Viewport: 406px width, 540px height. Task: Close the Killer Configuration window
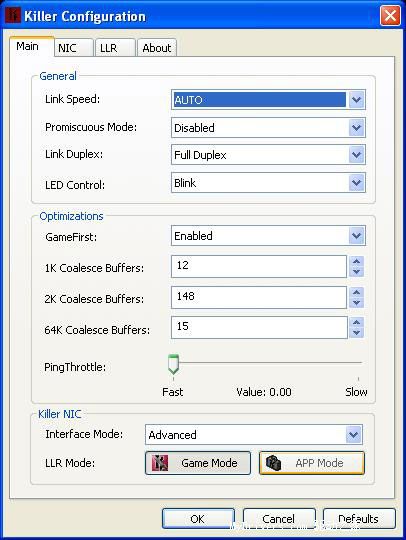point(390,15)
